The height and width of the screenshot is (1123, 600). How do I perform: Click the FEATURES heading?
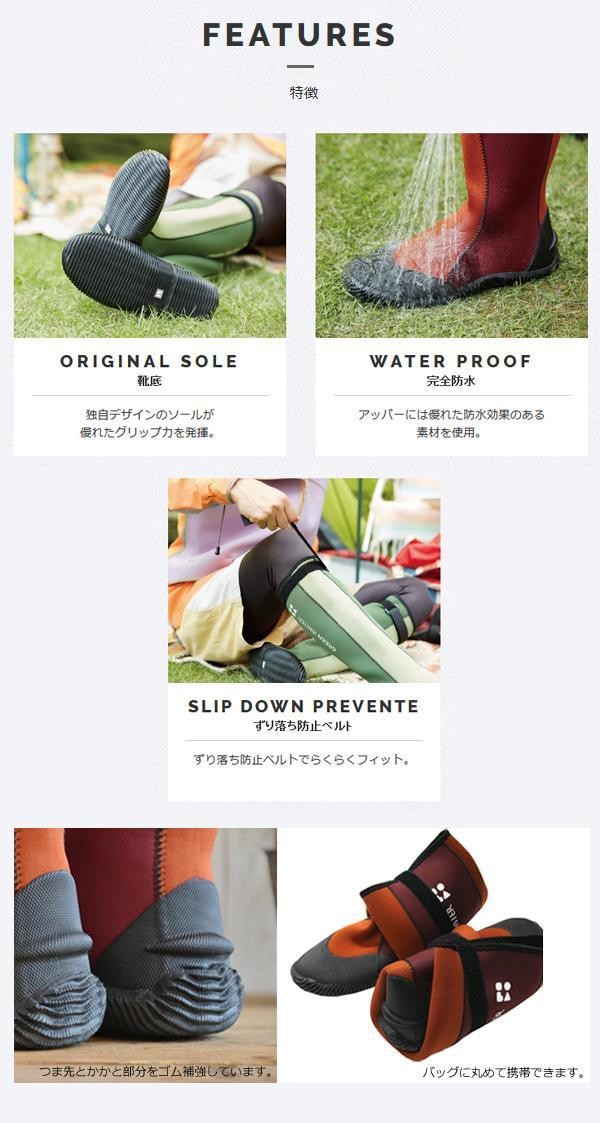click(299, 34)
